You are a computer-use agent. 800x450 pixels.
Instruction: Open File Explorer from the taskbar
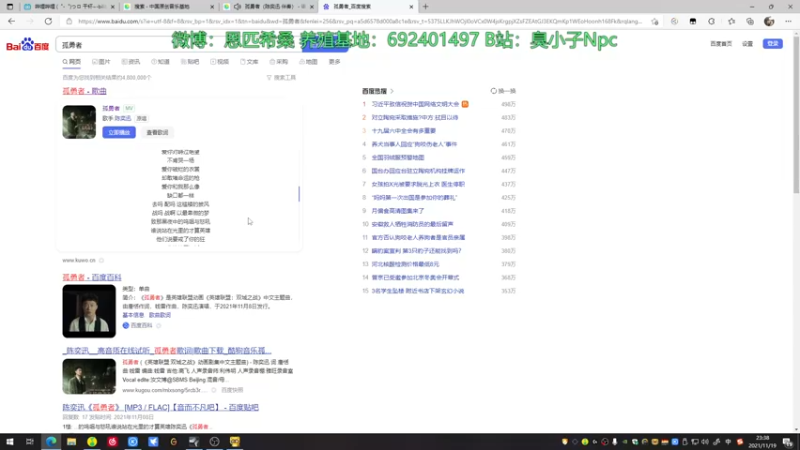coord(71,442)
